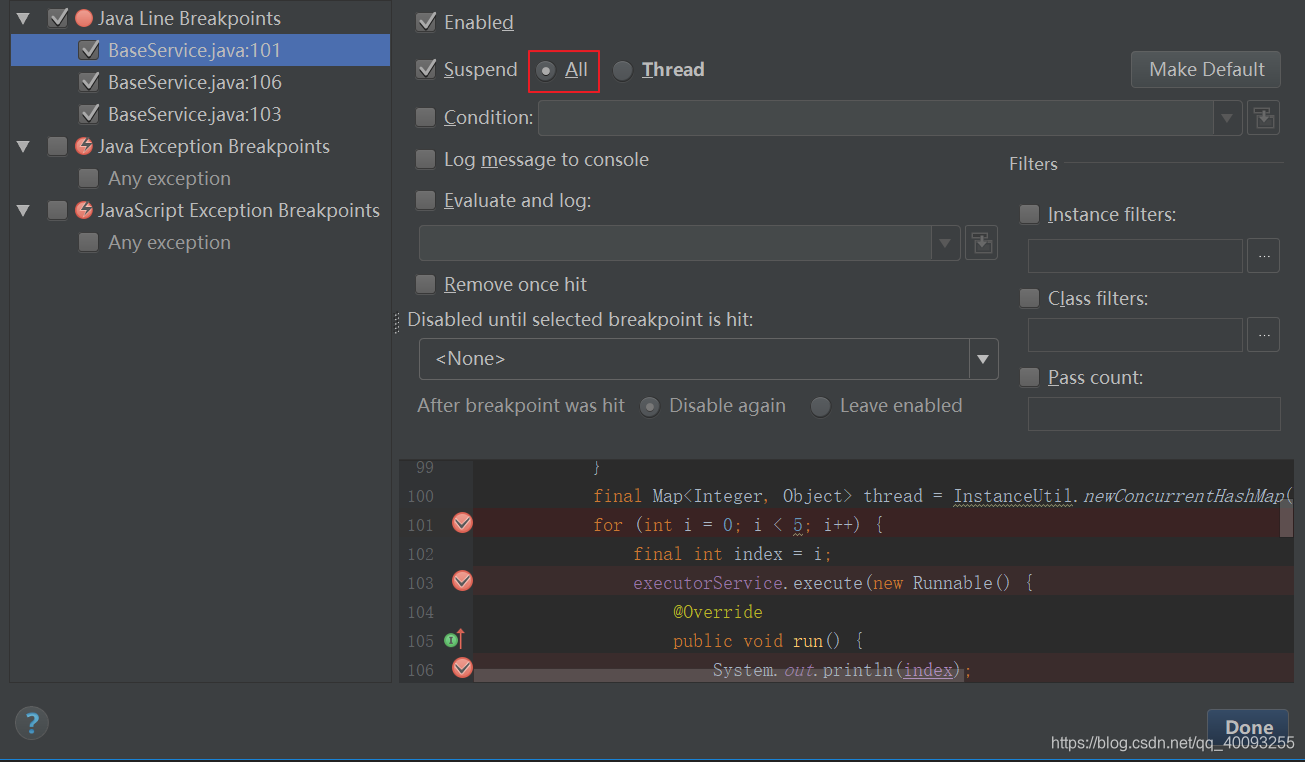Enable the Class filters checkbox
The width and height of the screenshot is (1305, 762).
1029,298
